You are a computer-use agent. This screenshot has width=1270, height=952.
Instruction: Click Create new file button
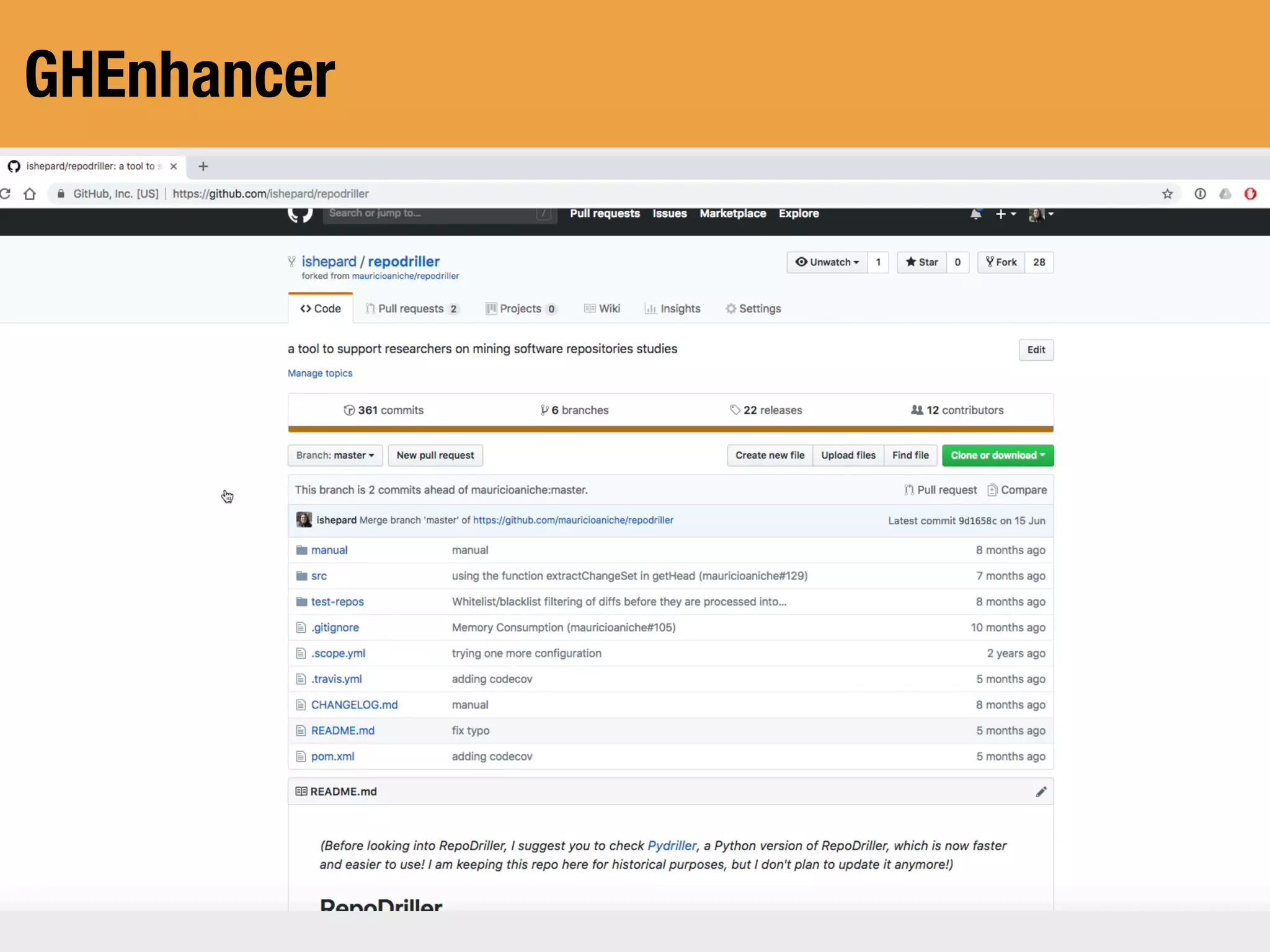[770, 456]
